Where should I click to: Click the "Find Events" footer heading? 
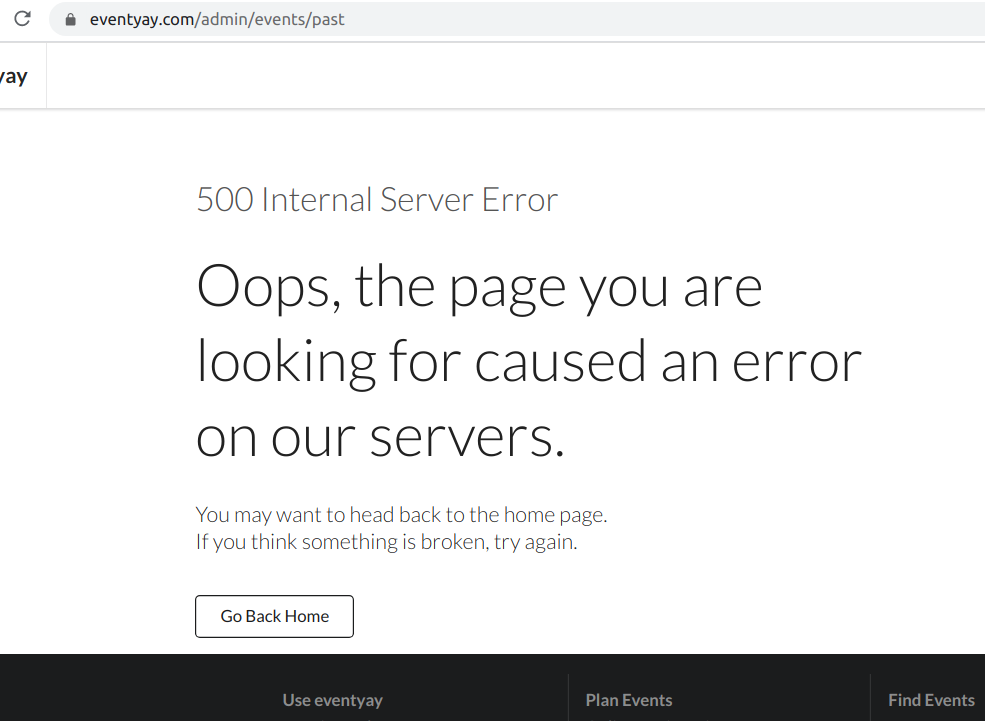tap(932, 700)
